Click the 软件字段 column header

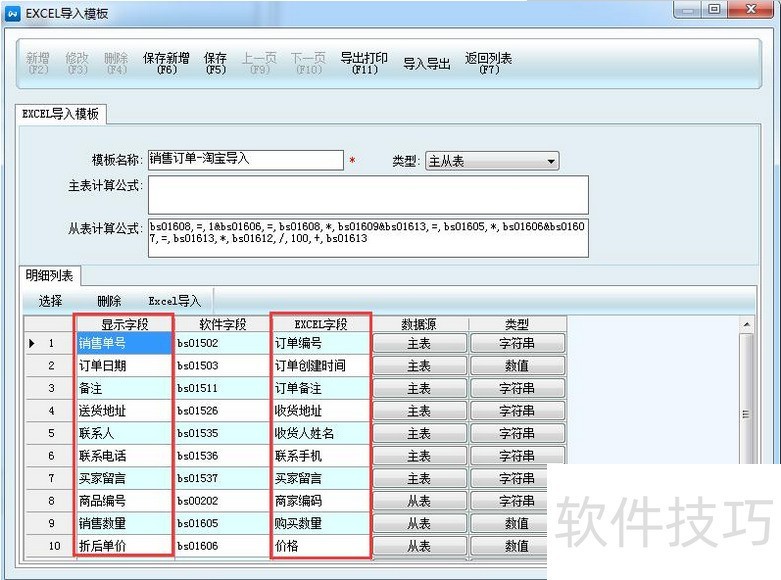222,324
